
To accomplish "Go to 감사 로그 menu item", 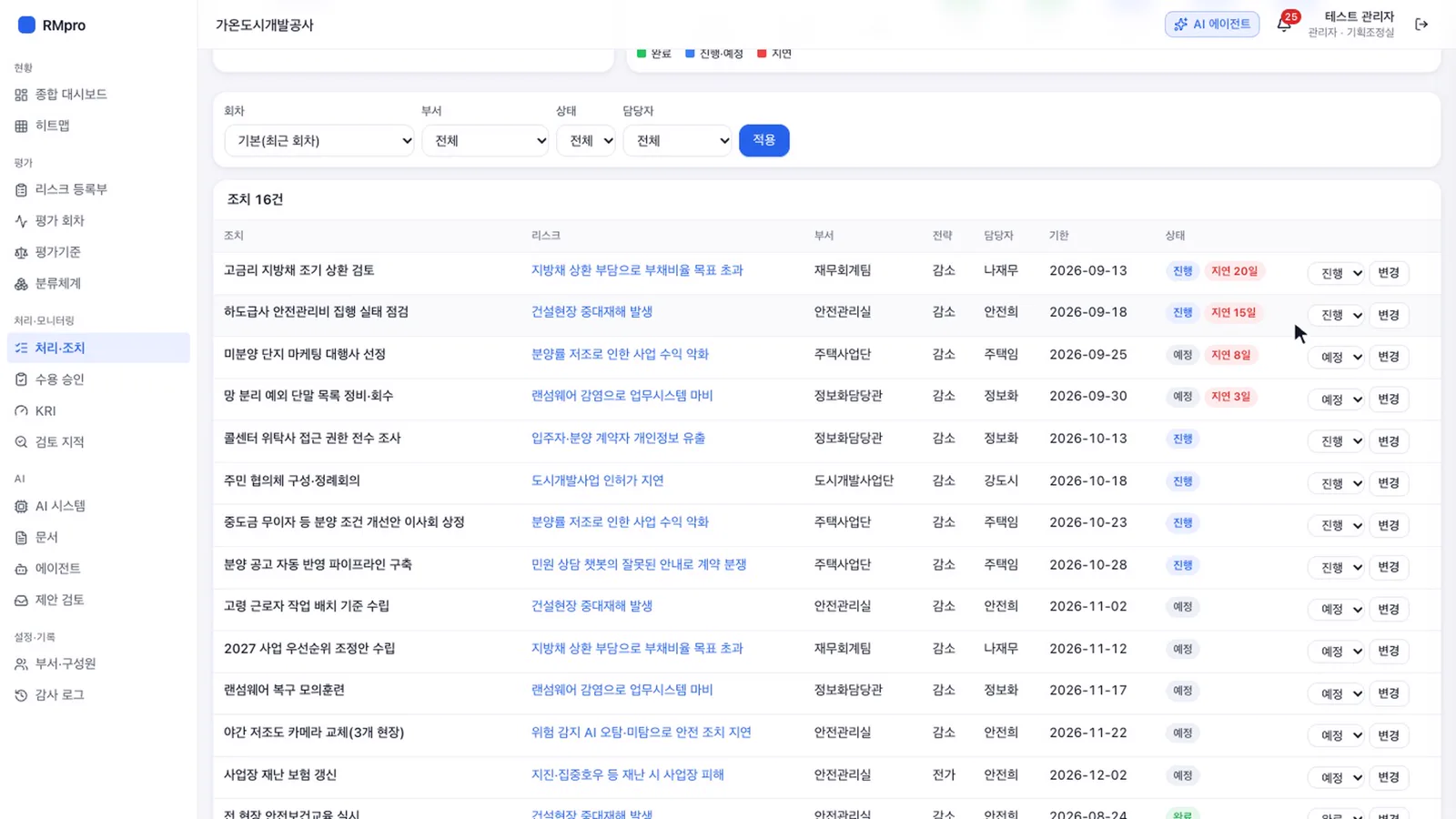I will (x=98, y=695).
